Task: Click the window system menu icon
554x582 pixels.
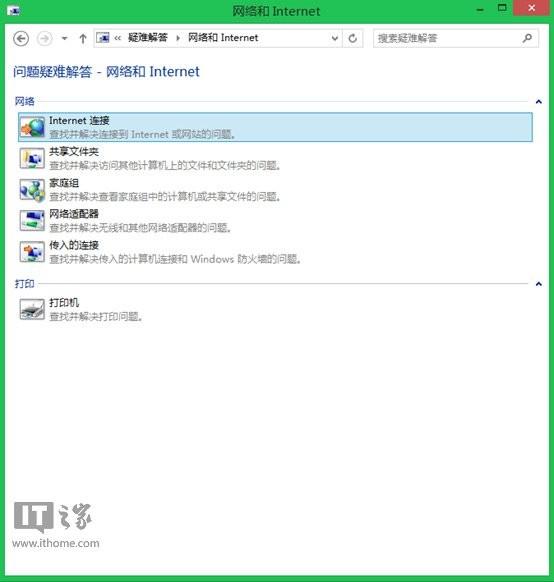Action: (x=14, y=11)
